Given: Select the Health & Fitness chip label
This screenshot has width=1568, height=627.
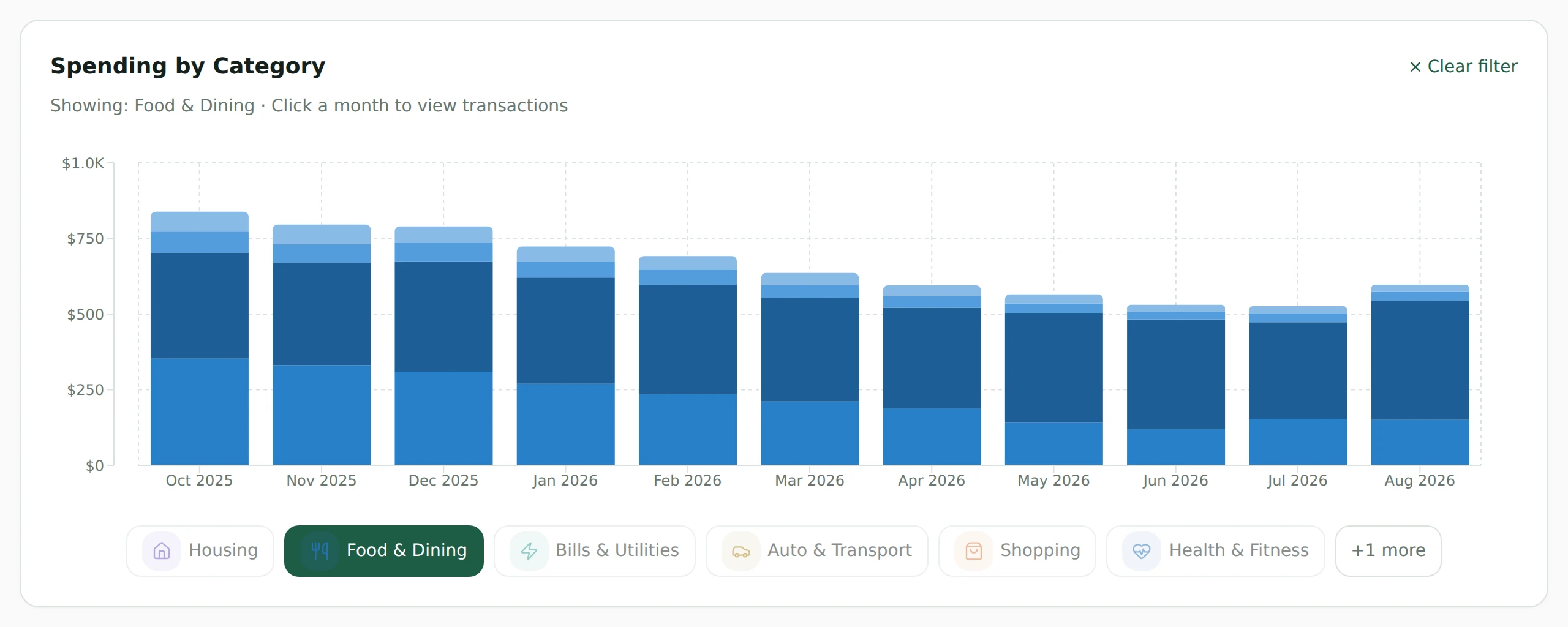Looking at the screenshot, I should (x=1239, y=550).
